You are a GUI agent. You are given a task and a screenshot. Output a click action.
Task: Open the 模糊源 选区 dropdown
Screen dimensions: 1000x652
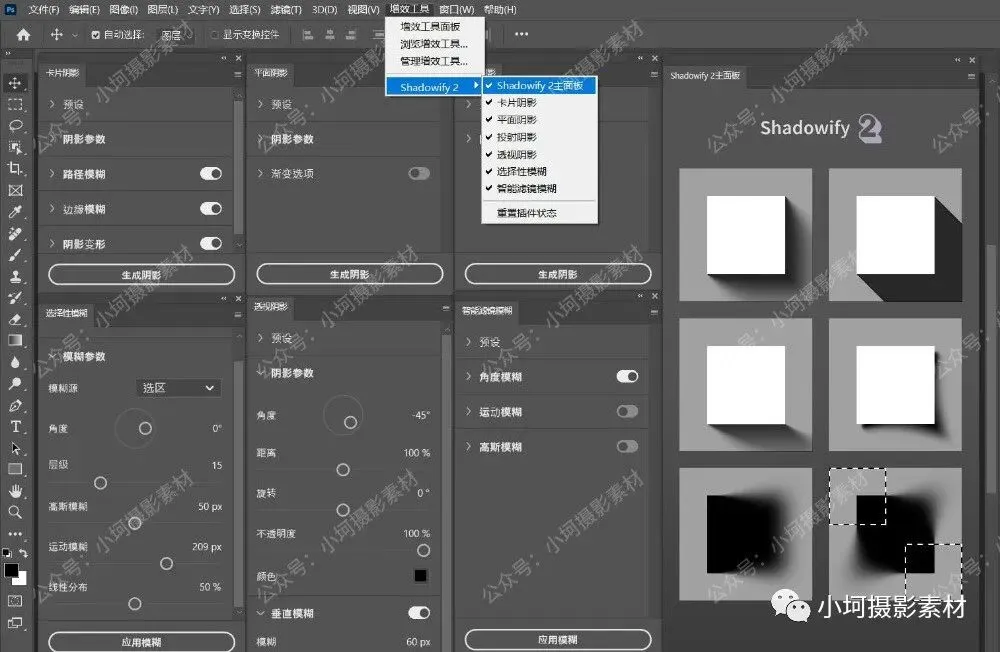click(x=179, y=388)
